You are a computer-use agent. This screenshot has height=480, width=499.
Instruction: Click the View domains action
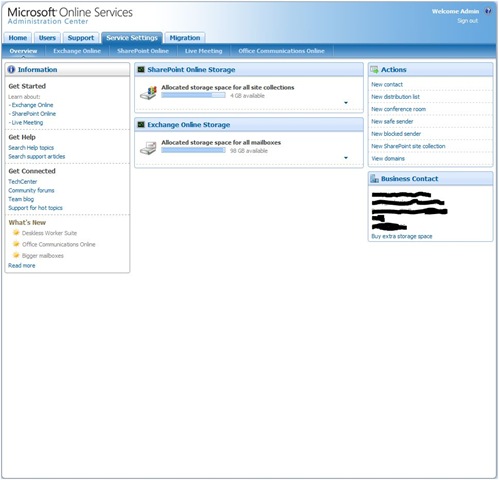click(x=388, y=159)
